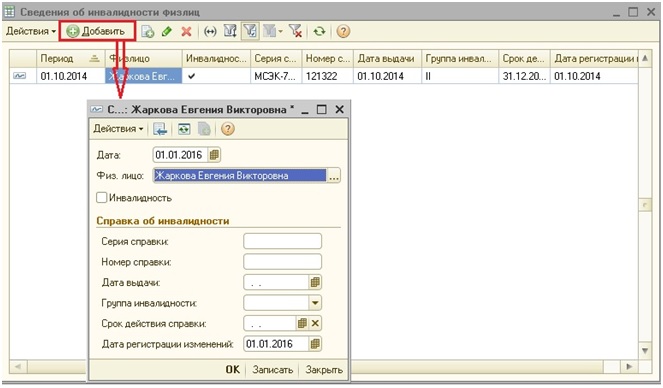Click the green pencil edit icon
Image resolution: width=663 pixels, height=388 pixels.
pyautogui.click(x=167, y=31)
